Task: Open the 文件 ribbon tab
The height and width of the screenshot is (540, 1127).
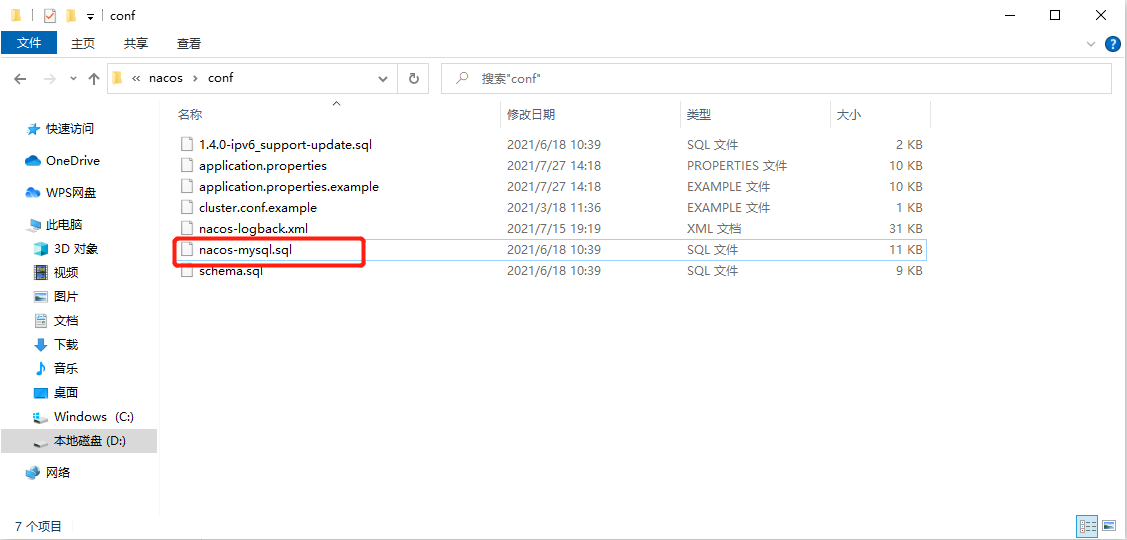Action: [x=29, y=43]
